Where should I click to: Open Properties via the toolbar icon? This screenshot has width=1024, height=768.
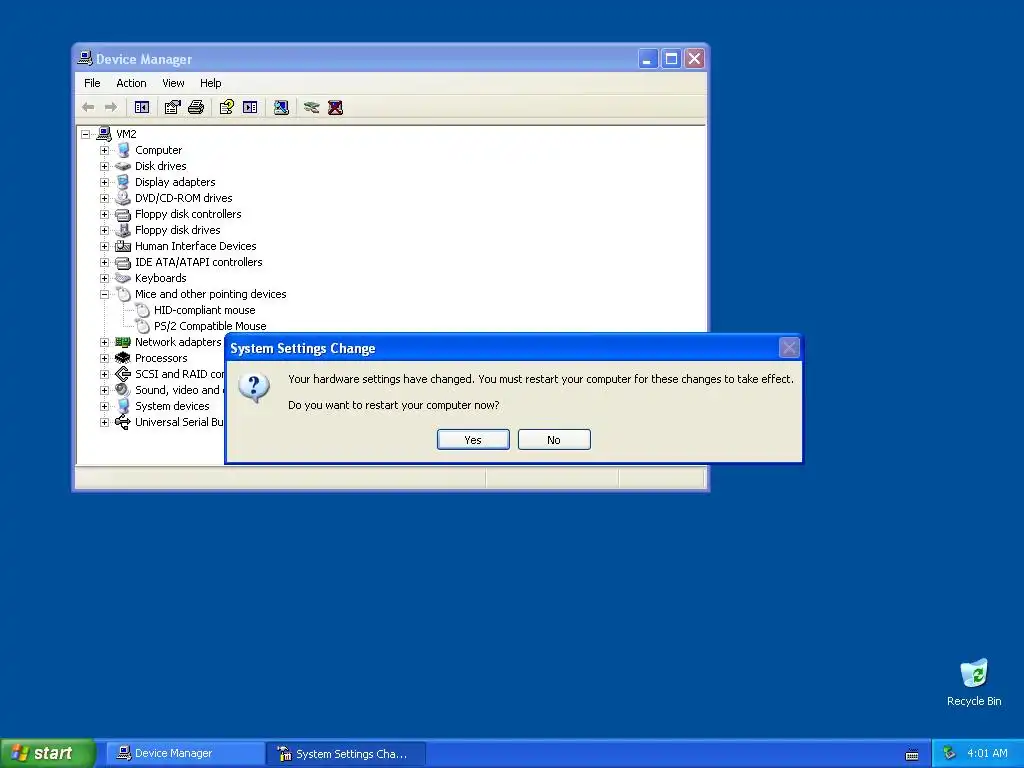tap(172, 107)
